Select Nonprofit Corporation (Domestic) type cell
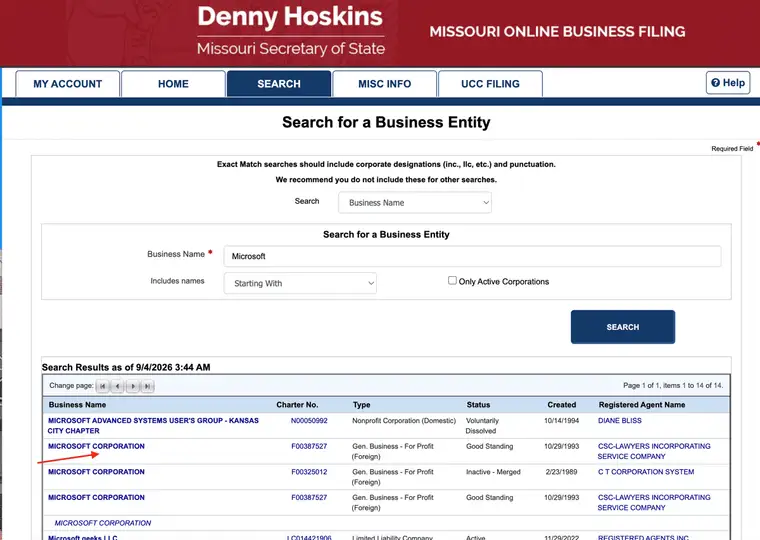 (x=404, y=421)
